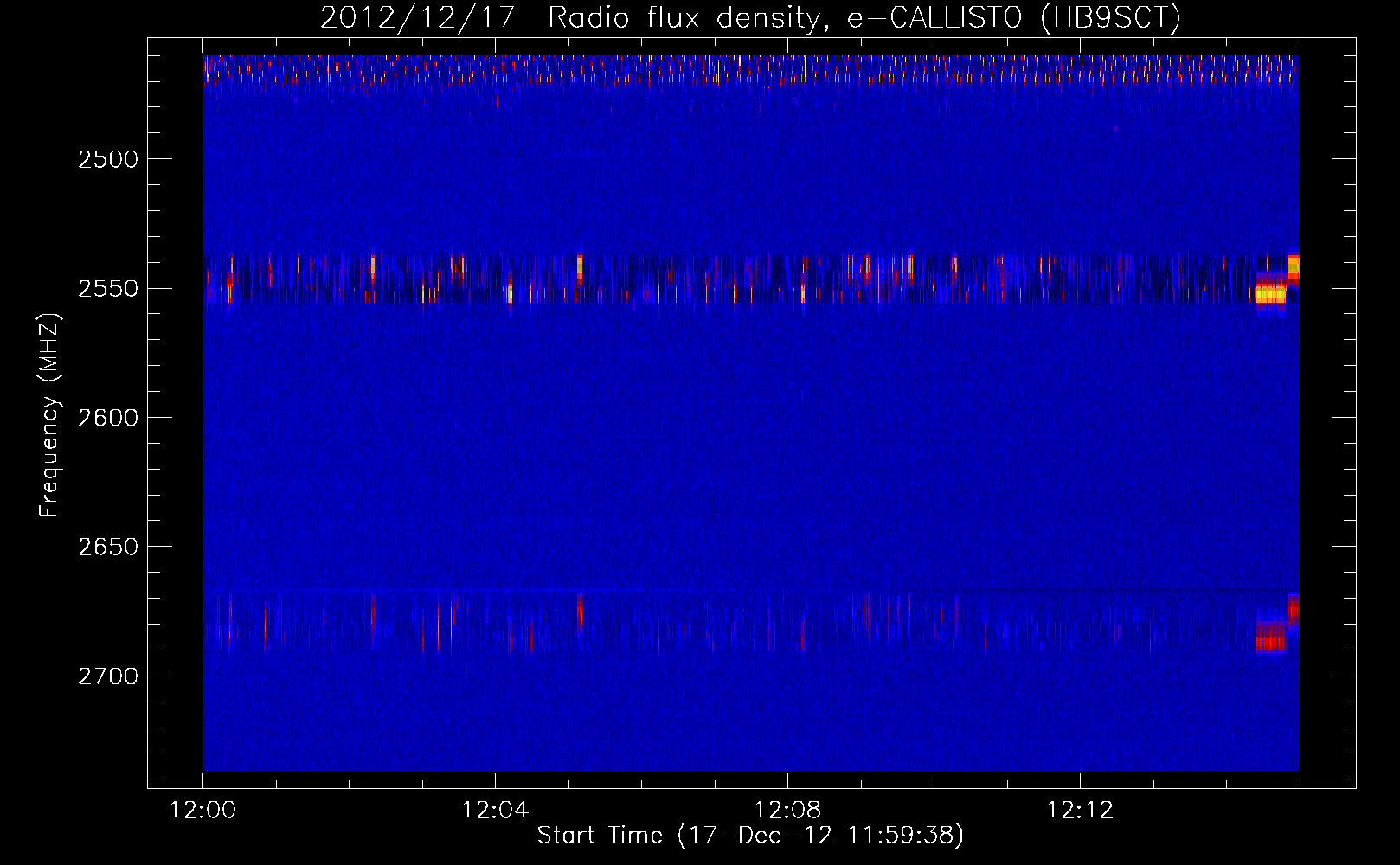
Task: Click the 12:00 time tick label
Action: tap(202, 811)
